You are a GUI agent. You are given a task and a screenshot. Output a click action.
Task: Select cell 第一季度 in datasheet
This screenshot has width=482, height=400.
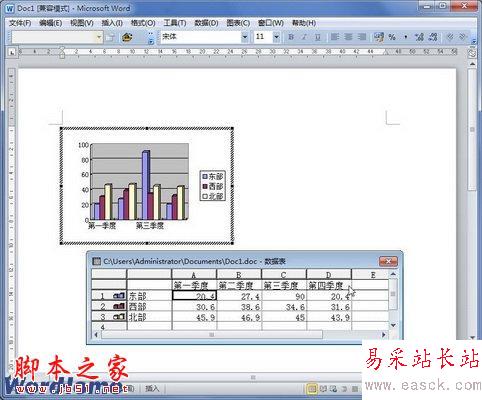pyautogui.click(x=194, y=285)
